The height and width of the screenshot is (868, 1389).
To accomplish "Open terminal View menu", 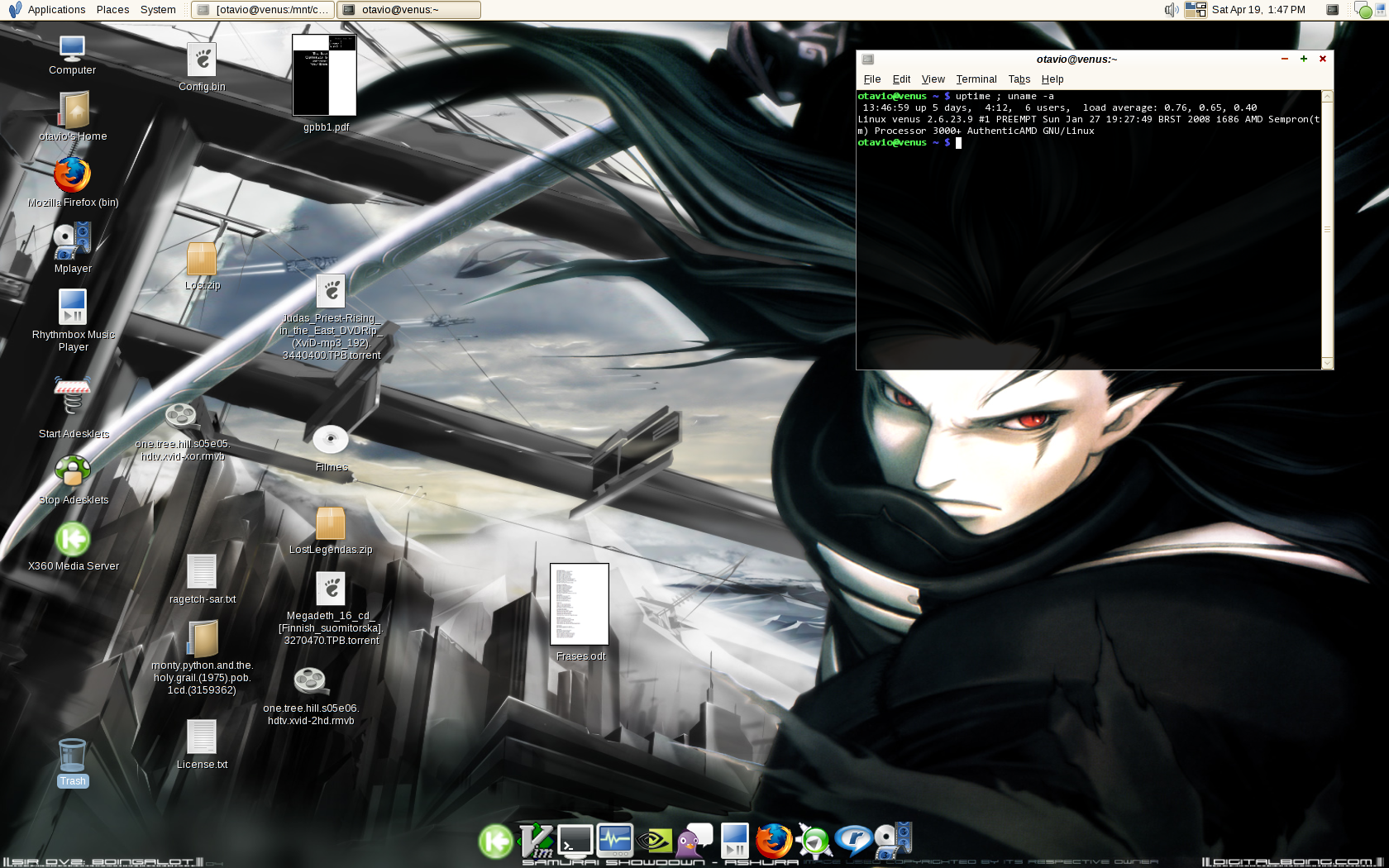I will coord(933,79).
